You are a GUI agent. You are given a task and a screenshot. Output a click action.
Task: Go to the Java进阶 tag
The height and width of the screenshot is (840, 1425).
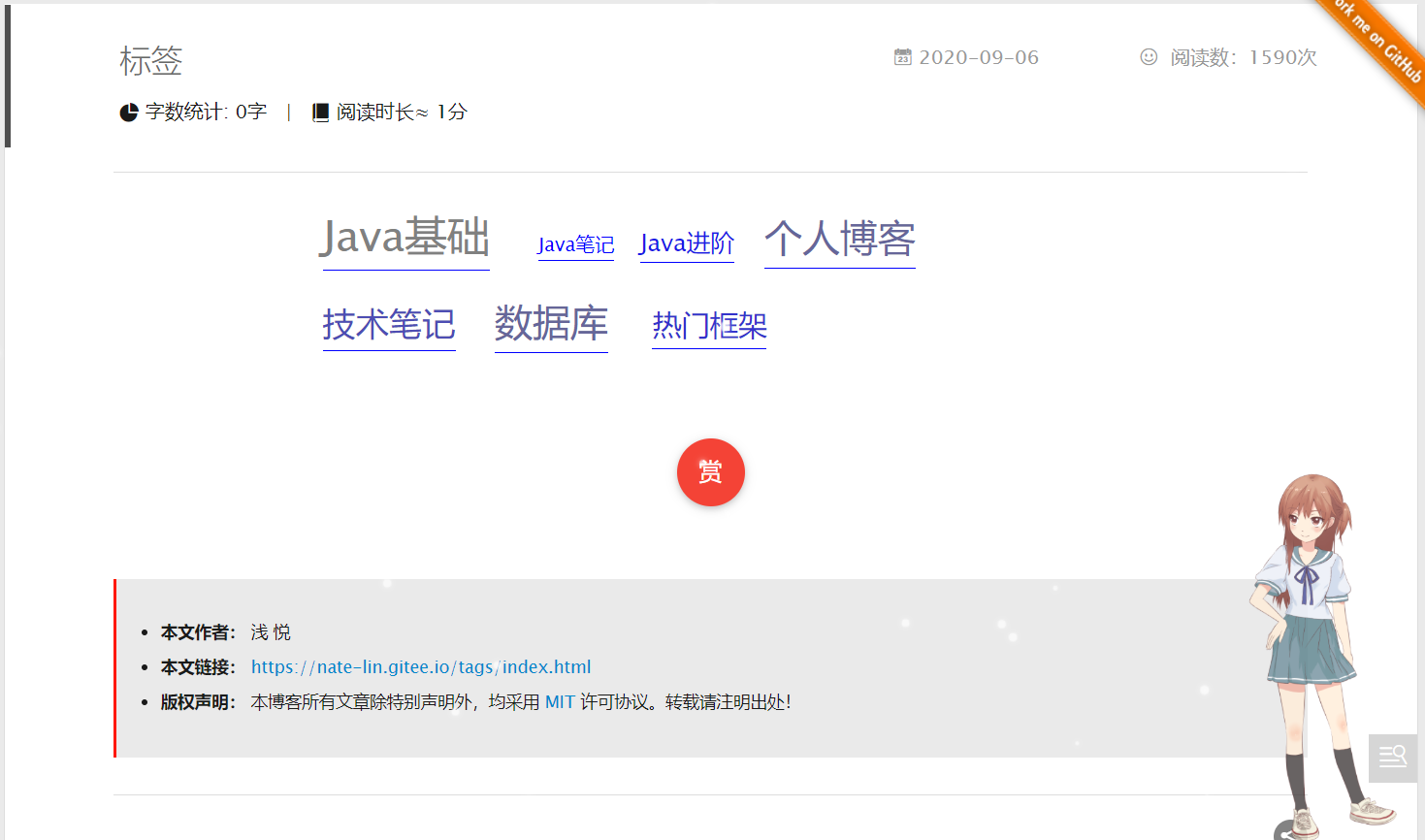pos(686,242)
